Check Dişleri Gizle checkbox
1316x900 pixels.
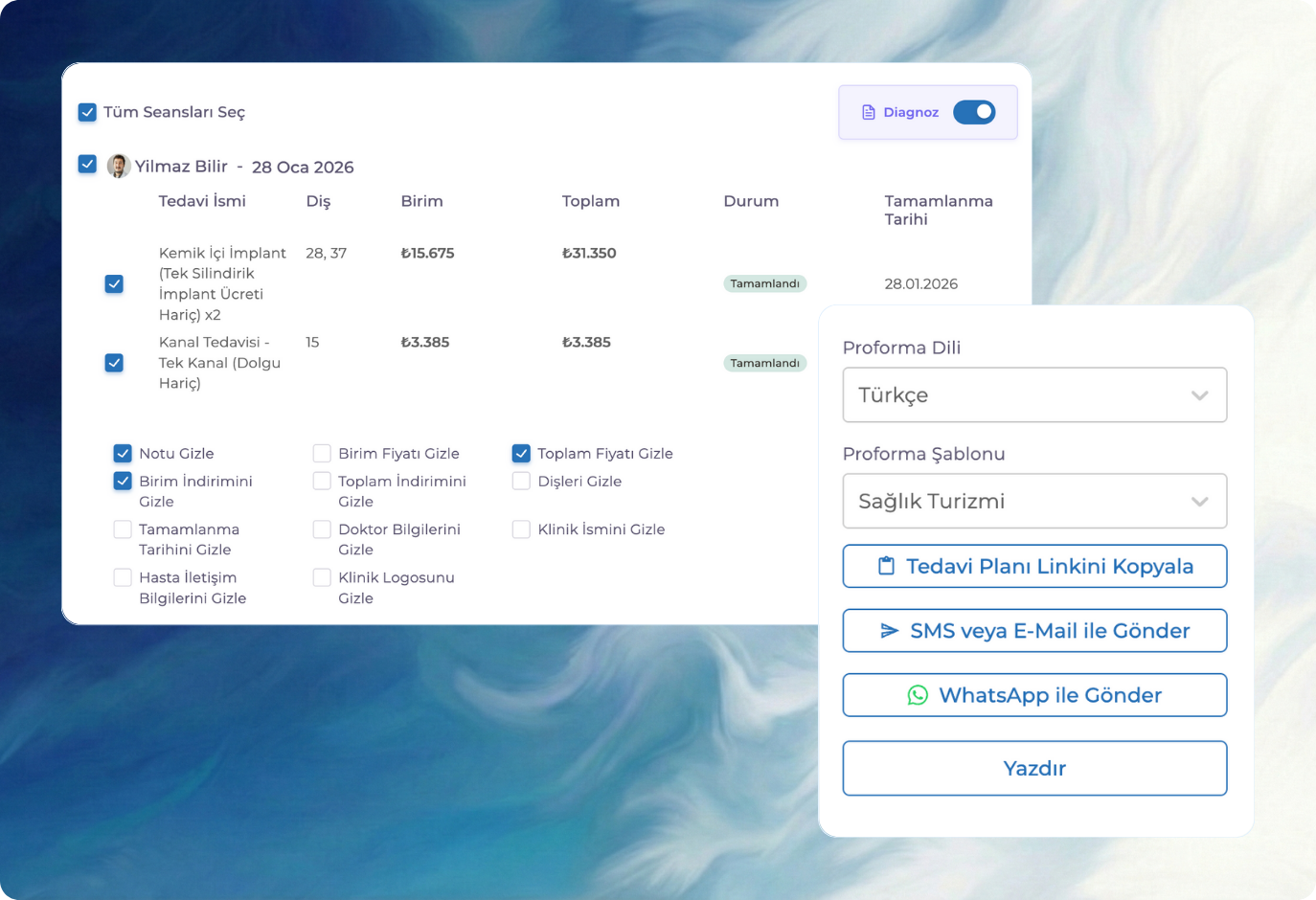(521, 481)
